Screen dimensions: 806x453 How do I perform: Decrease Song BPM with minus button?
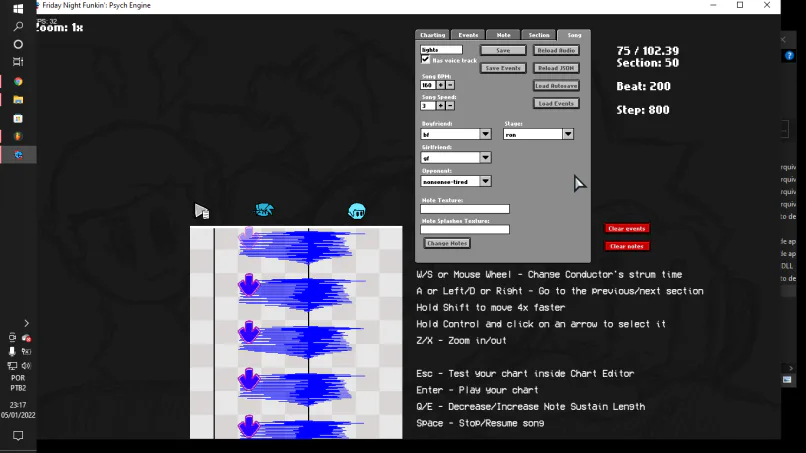(x=450, y=85)
